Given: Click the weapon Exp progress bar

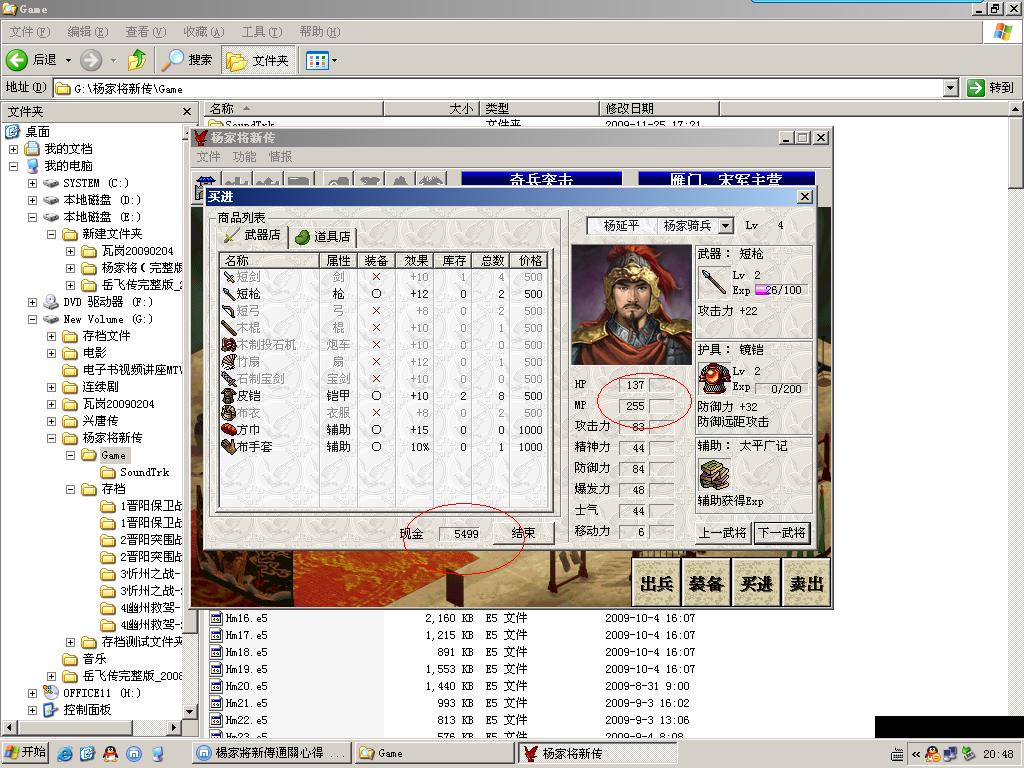Looking at the screenshot, I should (777, 290).
